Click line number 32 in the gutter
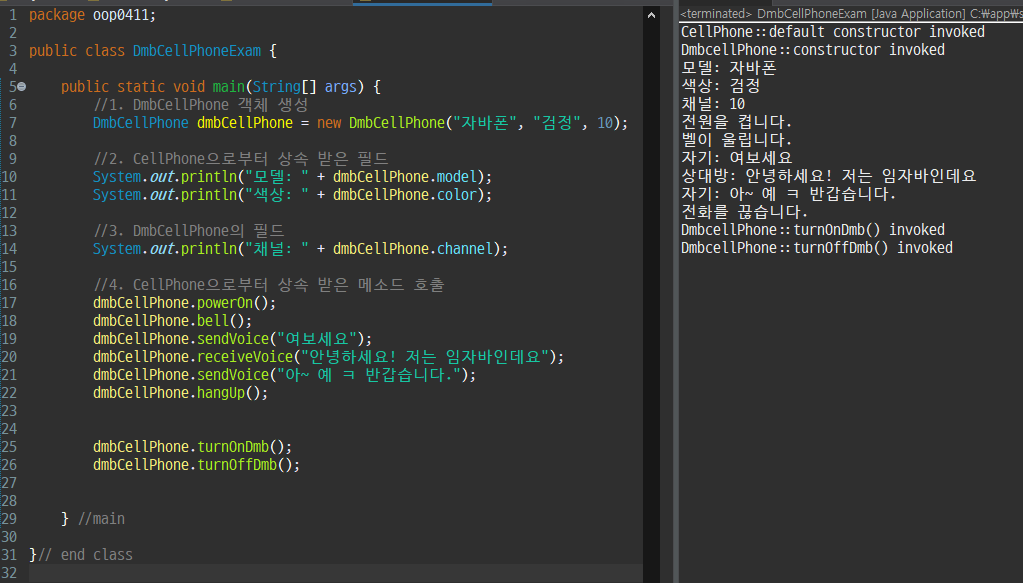1023x583 pixels. [x=9, y=573]
